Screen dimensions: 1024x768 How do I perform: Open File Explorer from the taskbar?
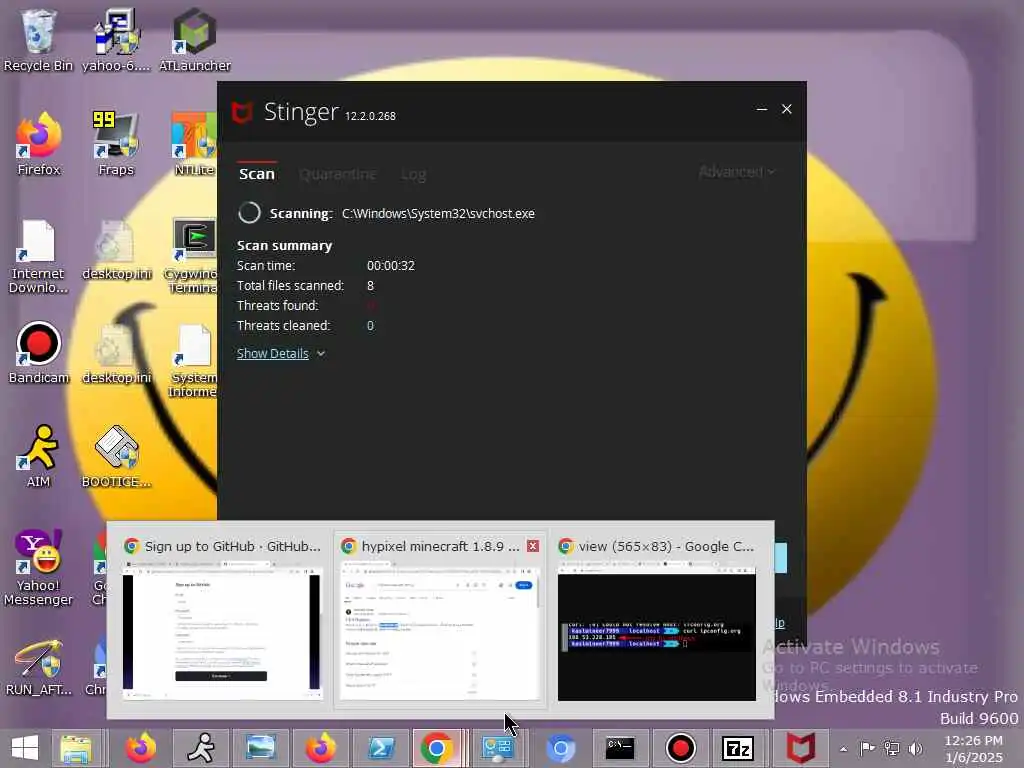[x=76, y=748]
